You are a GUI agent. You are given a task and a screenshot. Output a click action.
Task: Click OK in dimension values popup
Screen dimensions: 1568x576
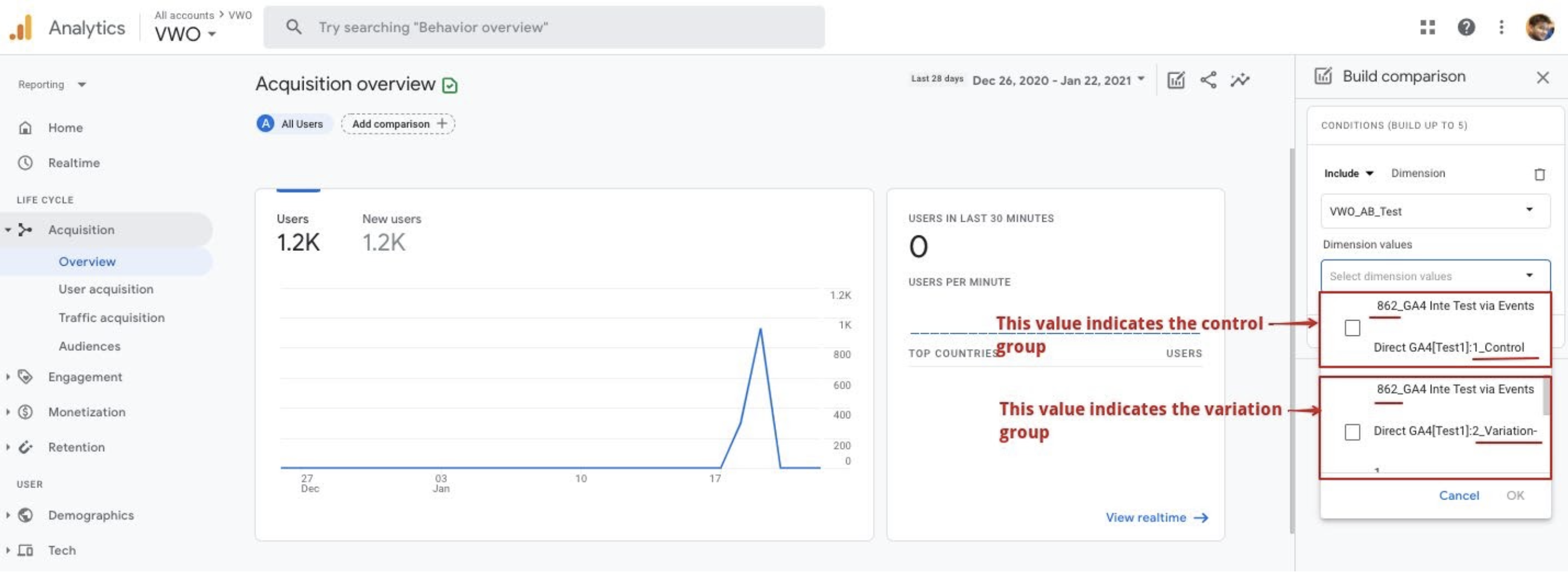1514,497
